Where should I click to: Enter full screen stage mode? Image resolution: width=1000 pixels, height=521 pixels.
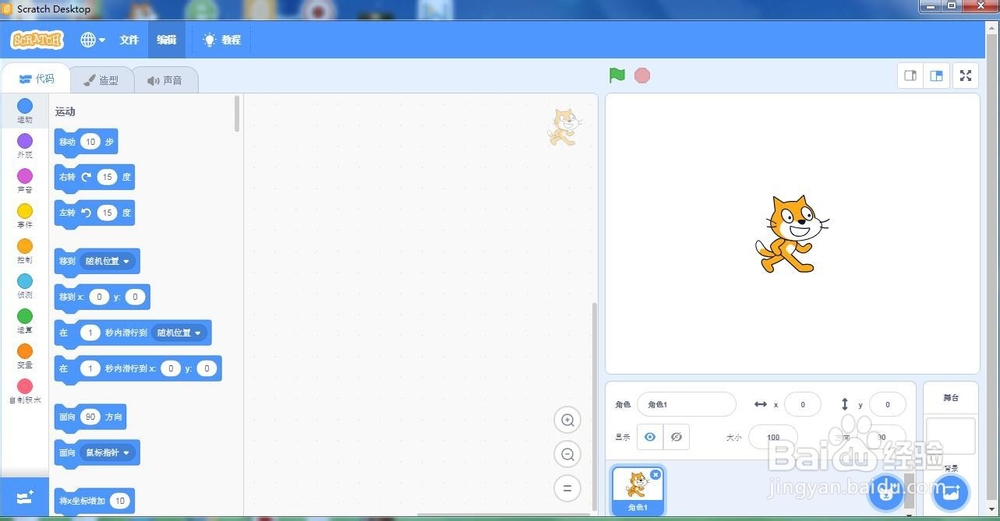(x=966, y=76)
